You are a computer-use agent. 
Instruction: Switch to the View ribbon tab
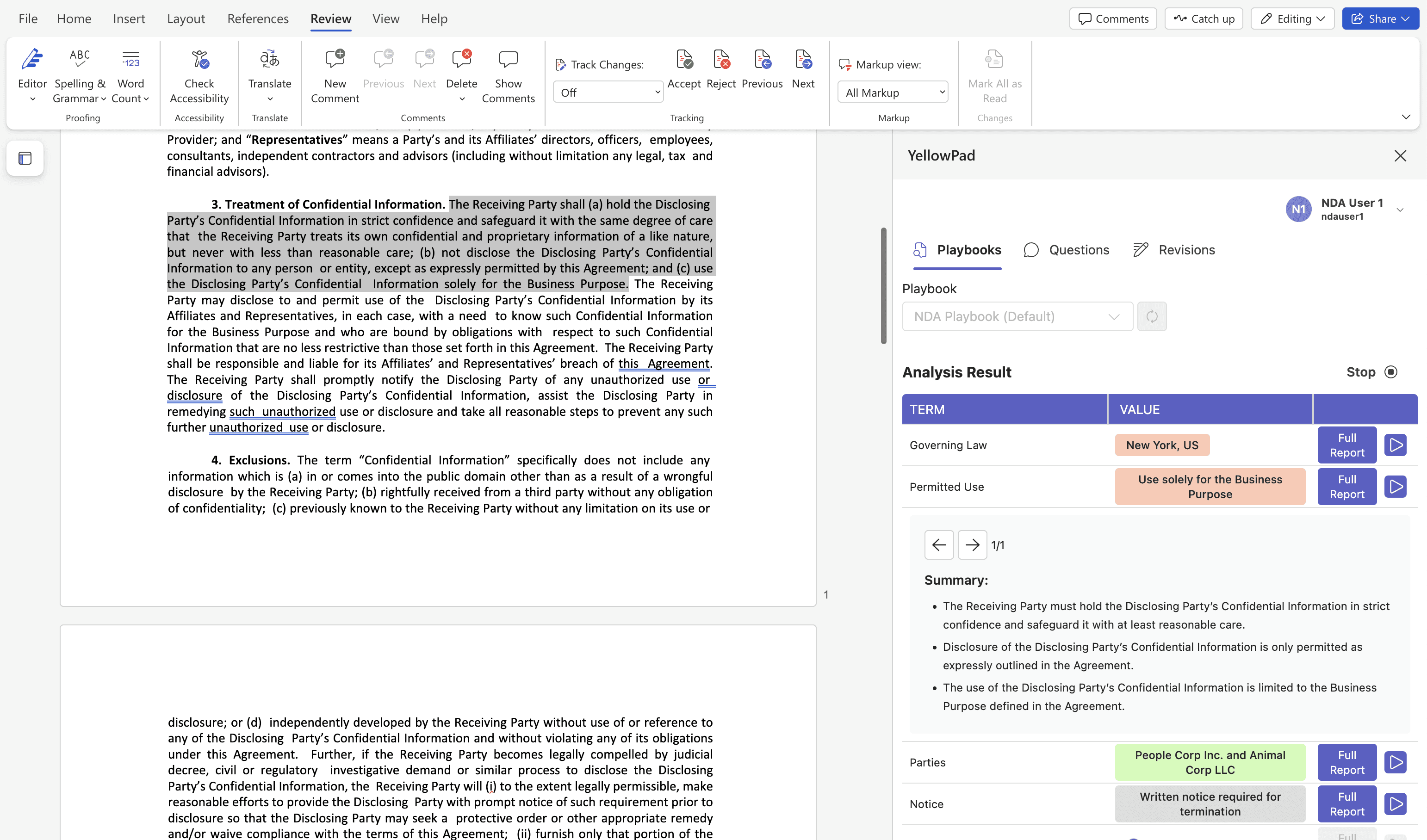tap(385, 19)
